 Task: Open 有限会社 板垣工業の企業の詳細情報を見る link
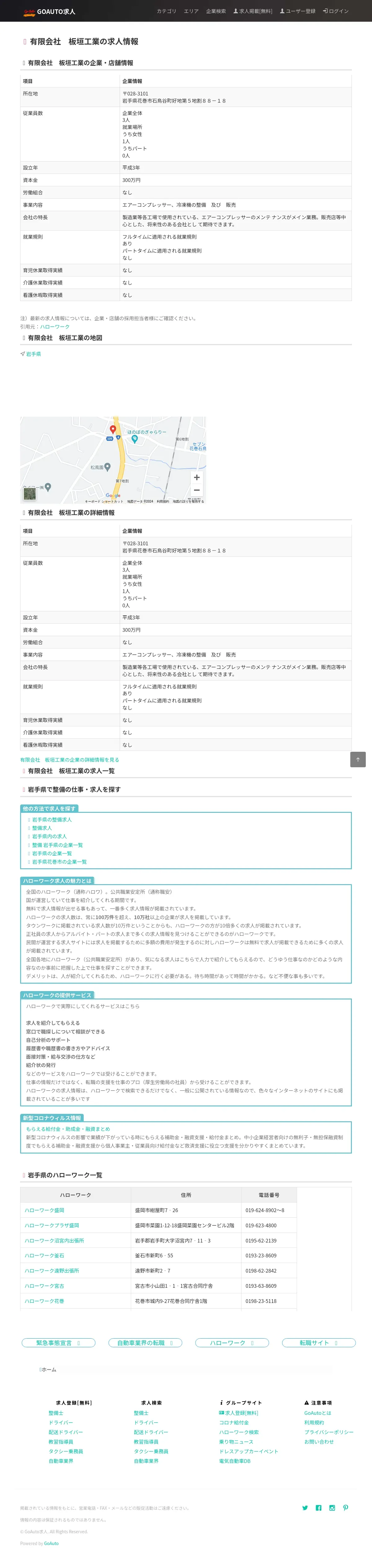(69, 760)
